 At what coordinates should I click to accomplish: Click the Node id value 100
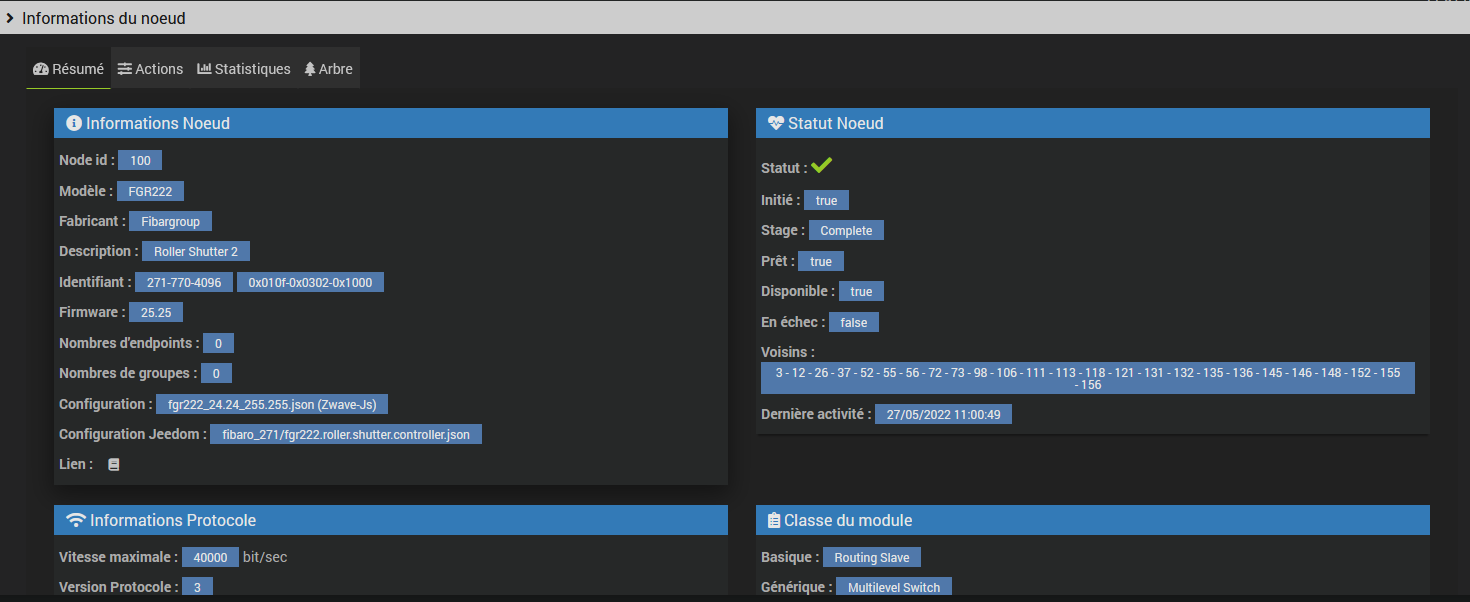(140, 161)
